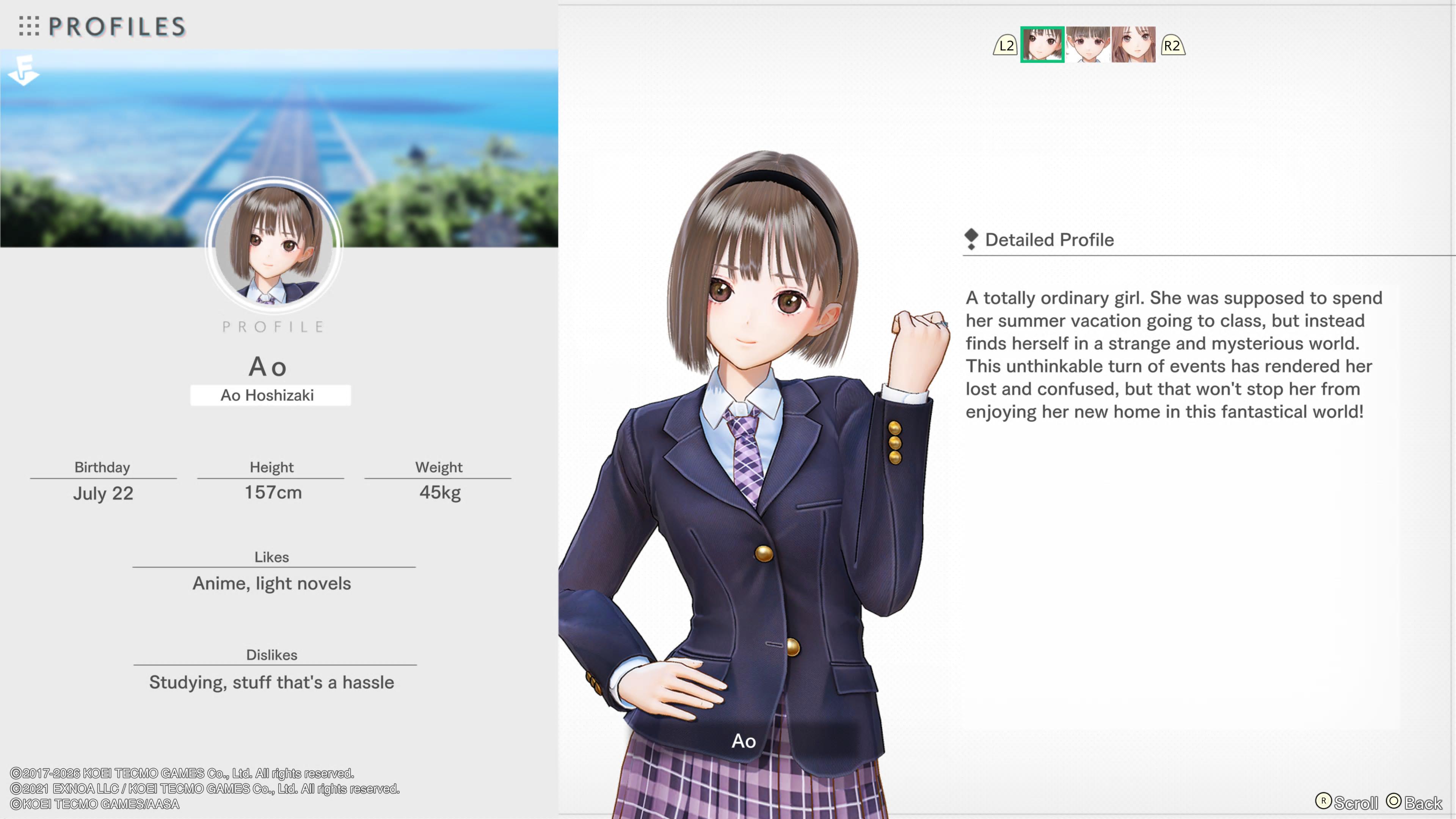Click the detailed profile description paragraph
Screen dimensions: 1456x819
click(1174, 355)
